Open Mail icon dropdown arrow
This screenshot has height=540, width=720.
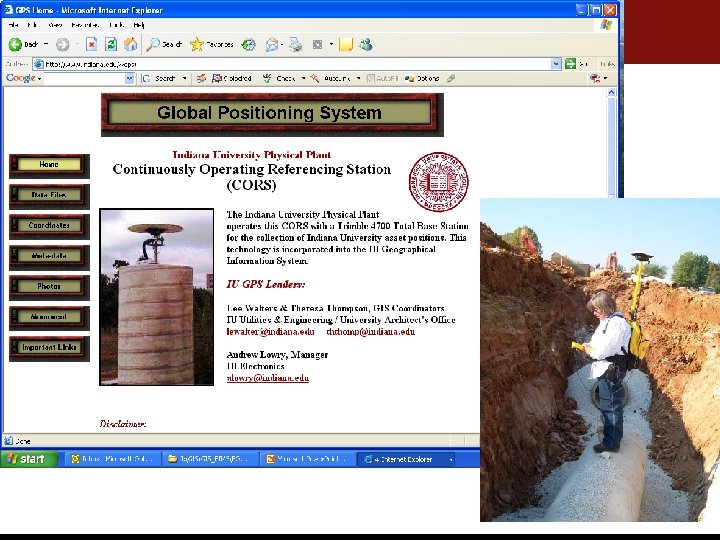pyautogui.click(x=281, y=45)
